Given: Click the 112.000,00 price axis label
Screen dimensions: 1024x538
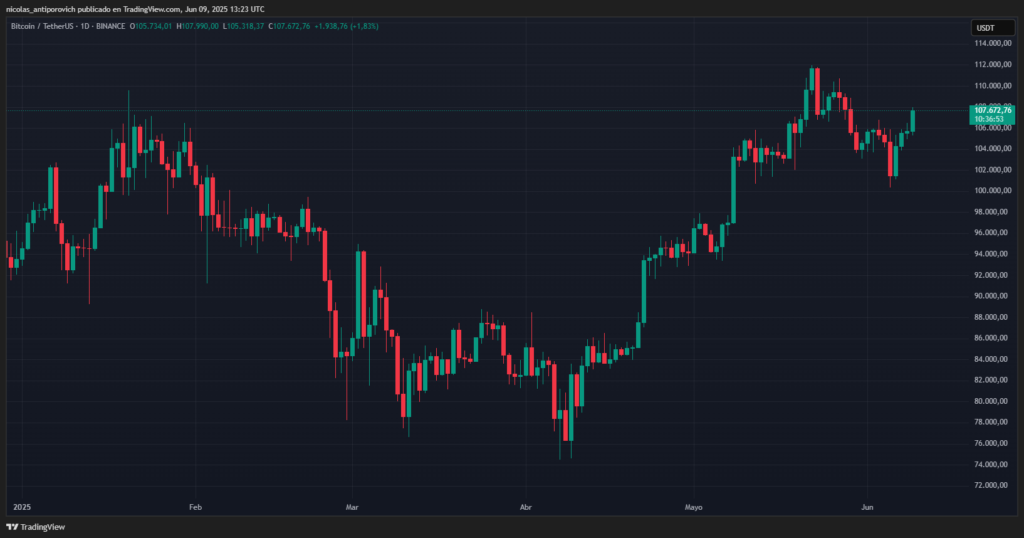Looking at the screenshot, I should coord(992,64).
